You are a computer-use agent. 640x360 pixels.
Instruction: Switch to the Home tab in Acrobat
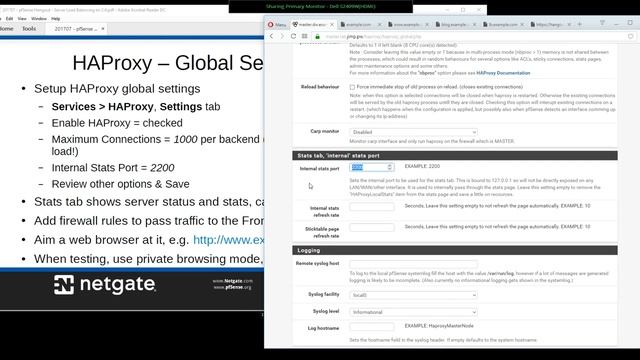(7, 29)
